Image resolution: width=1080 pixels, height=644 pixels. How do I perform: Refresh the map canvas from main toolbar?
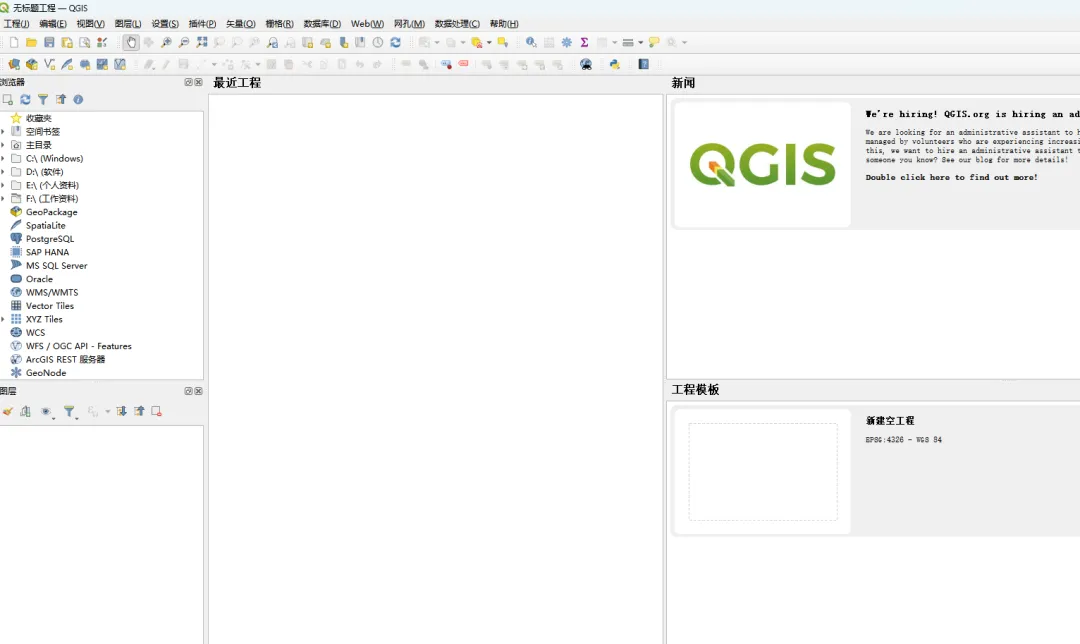tap(395, 43)
